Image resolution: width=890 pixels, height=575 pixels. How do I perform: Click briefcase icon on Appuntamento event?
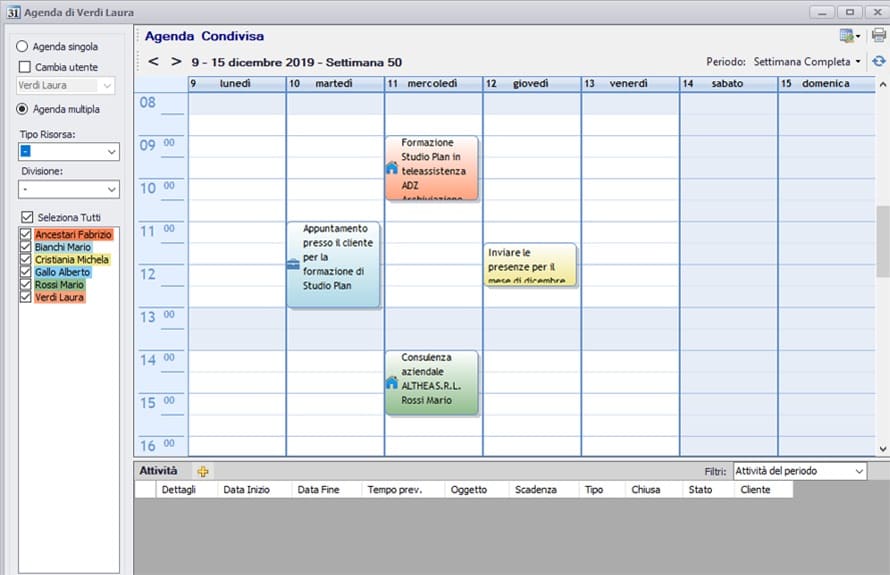coord(293,264)
